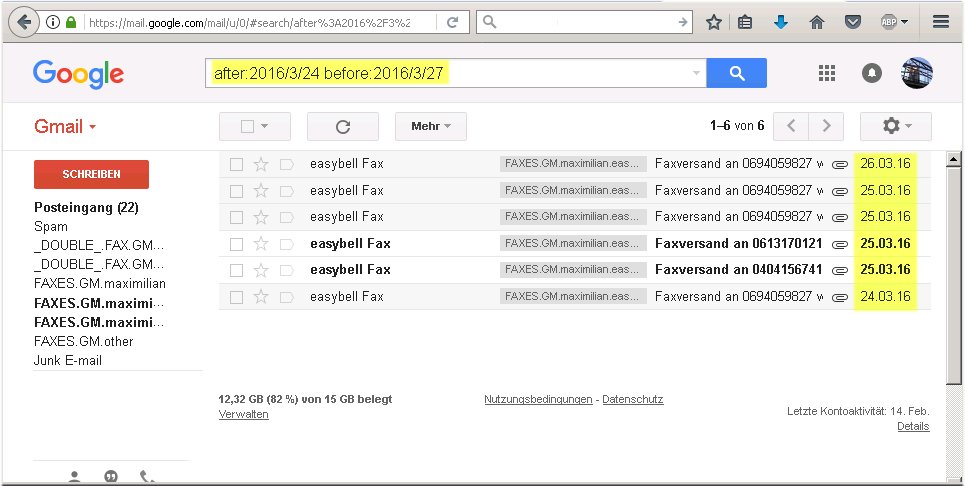
Task: Focus the Gmail search field with date query
Action: click(455, 73)
